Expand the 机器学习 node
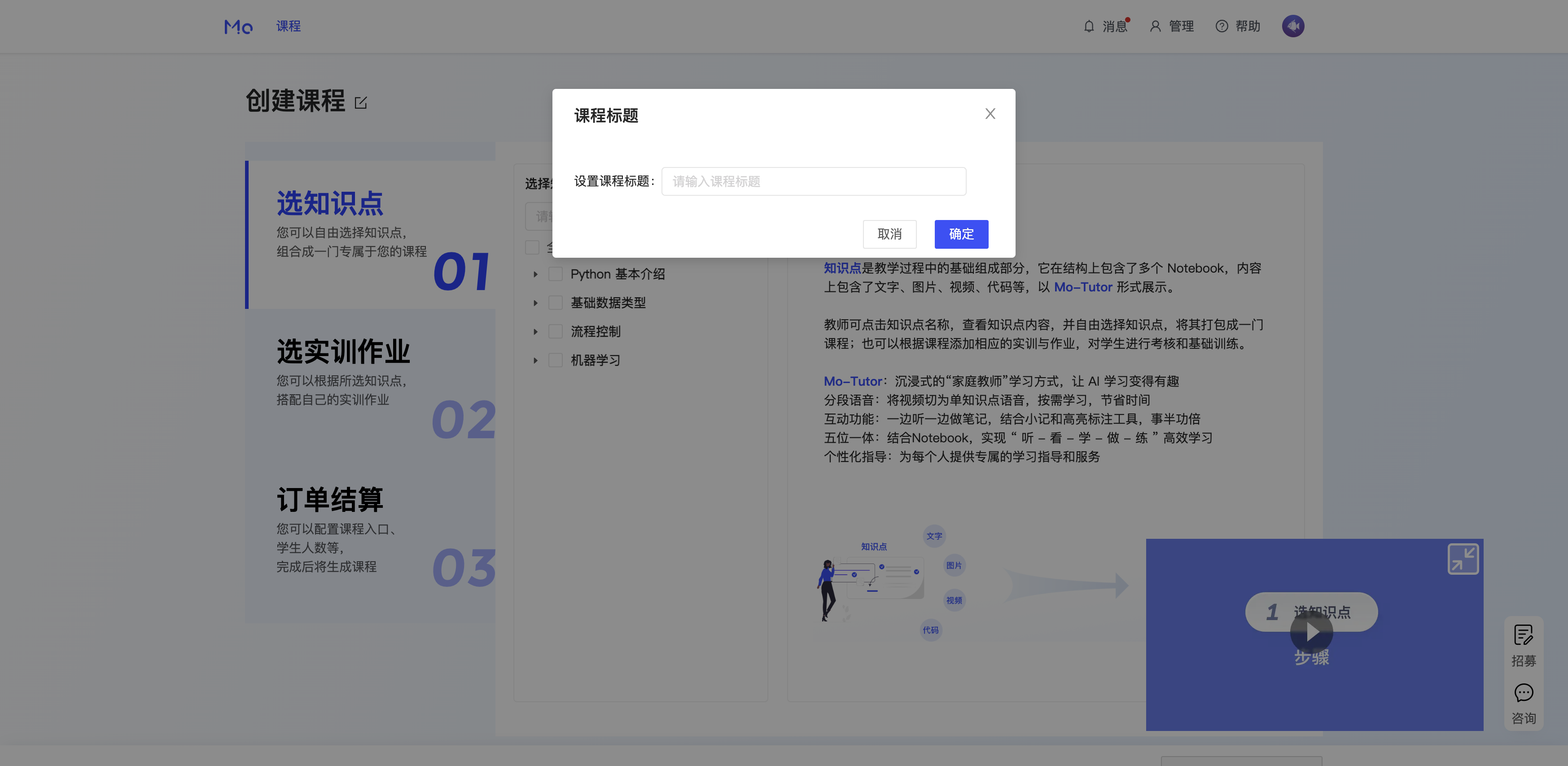1568x766 pixels. (535, 361)
